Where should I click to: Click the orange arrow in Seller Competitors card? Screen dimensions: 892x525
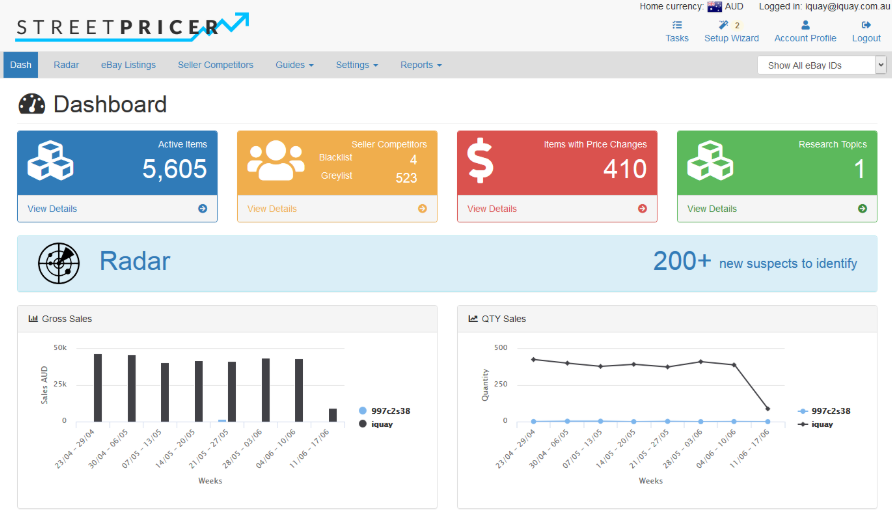(422, 209)
